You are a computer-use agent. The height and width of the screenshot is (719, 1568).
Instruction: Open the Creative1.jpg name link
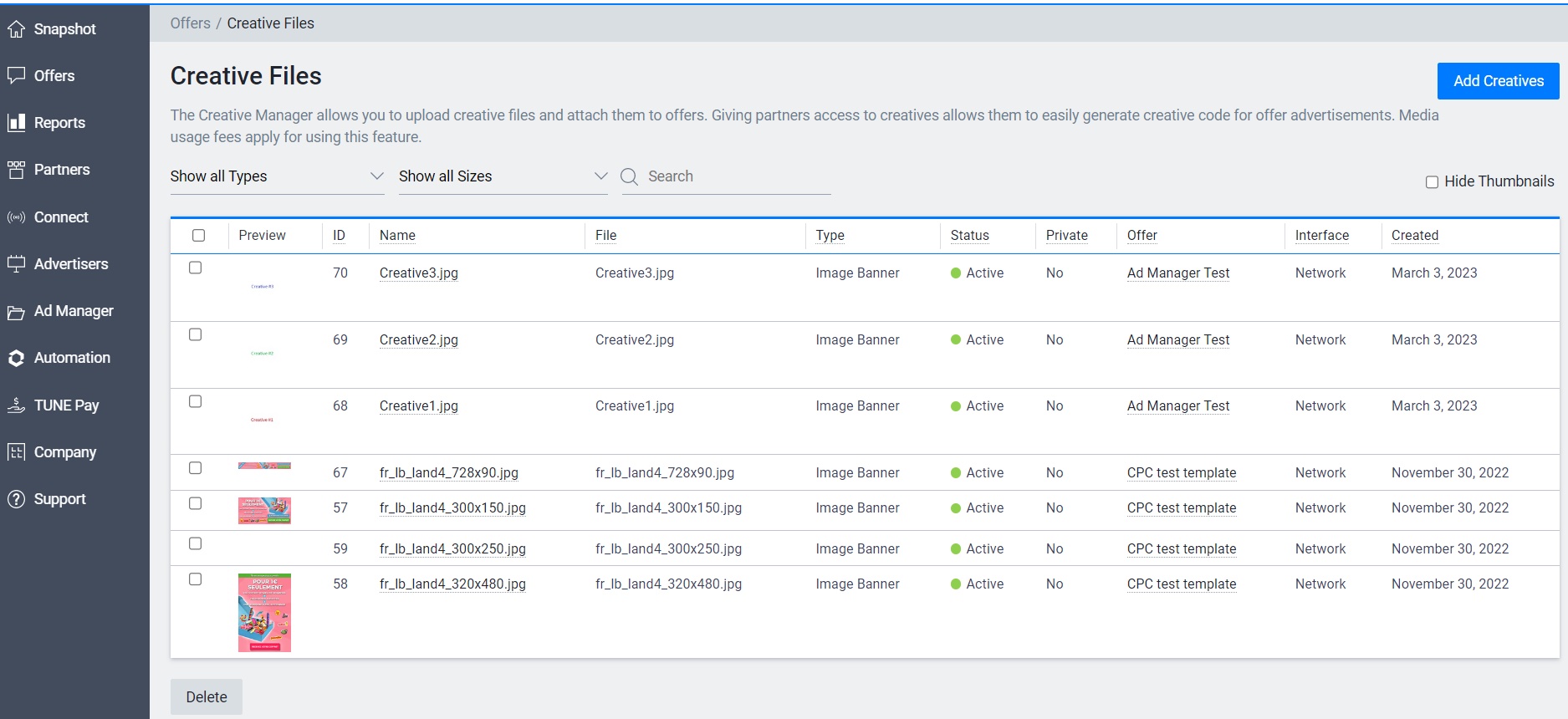419,405
